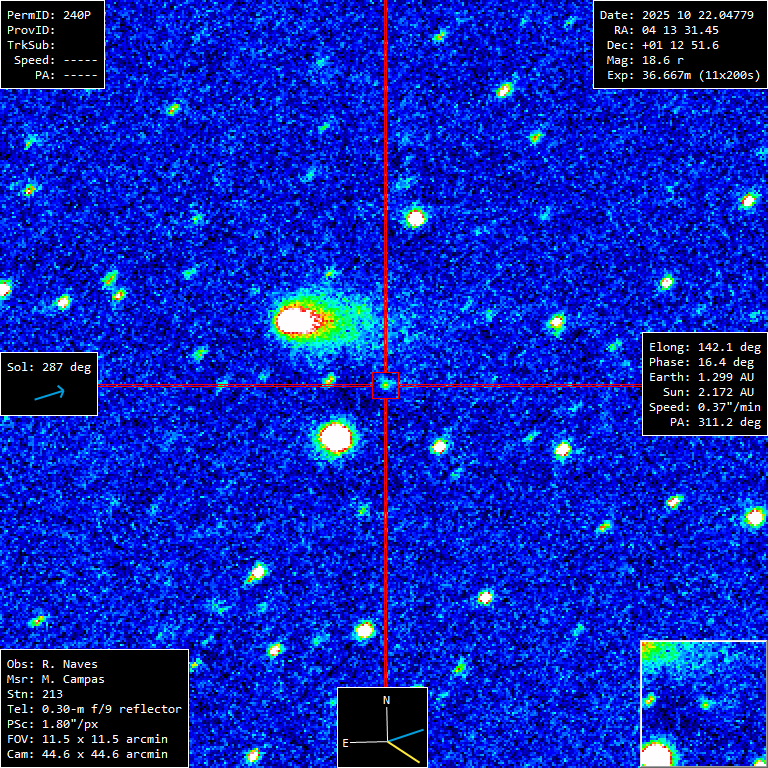
Task: Open the zoomed inset thumbnail
Action: (703, 703)
